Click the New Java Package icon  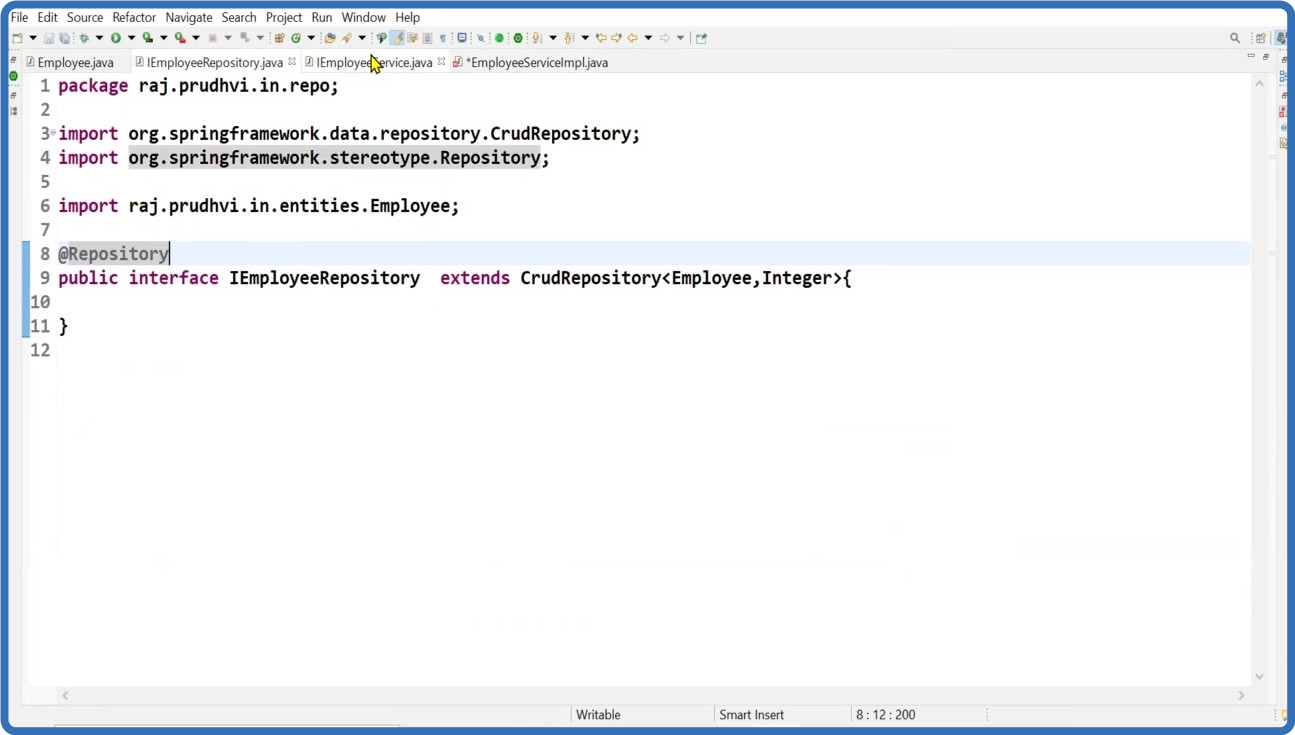click(279, 38)
